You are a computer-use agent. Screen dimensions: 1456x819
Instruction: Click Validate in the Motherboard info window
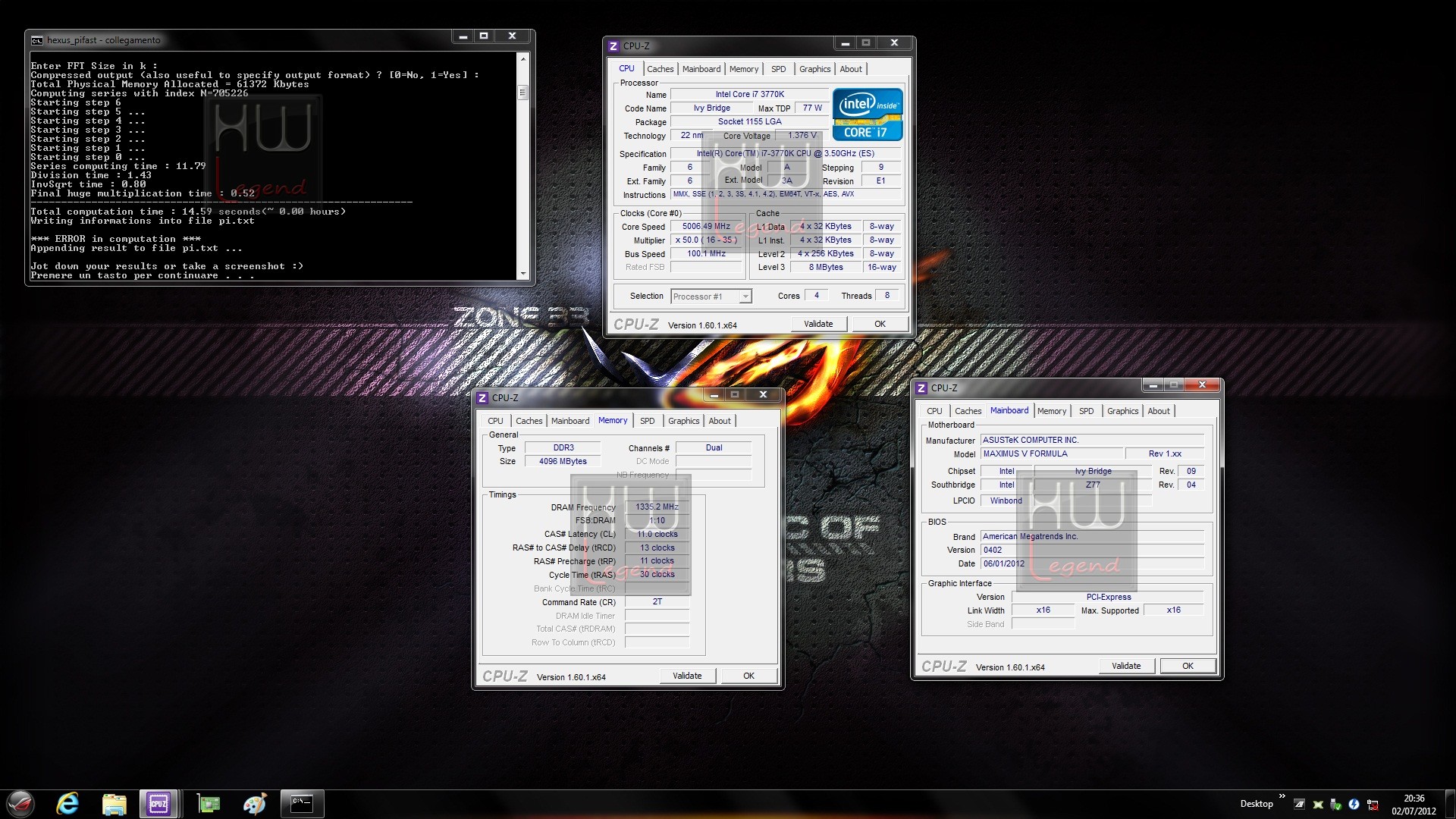pos(1126,666)
